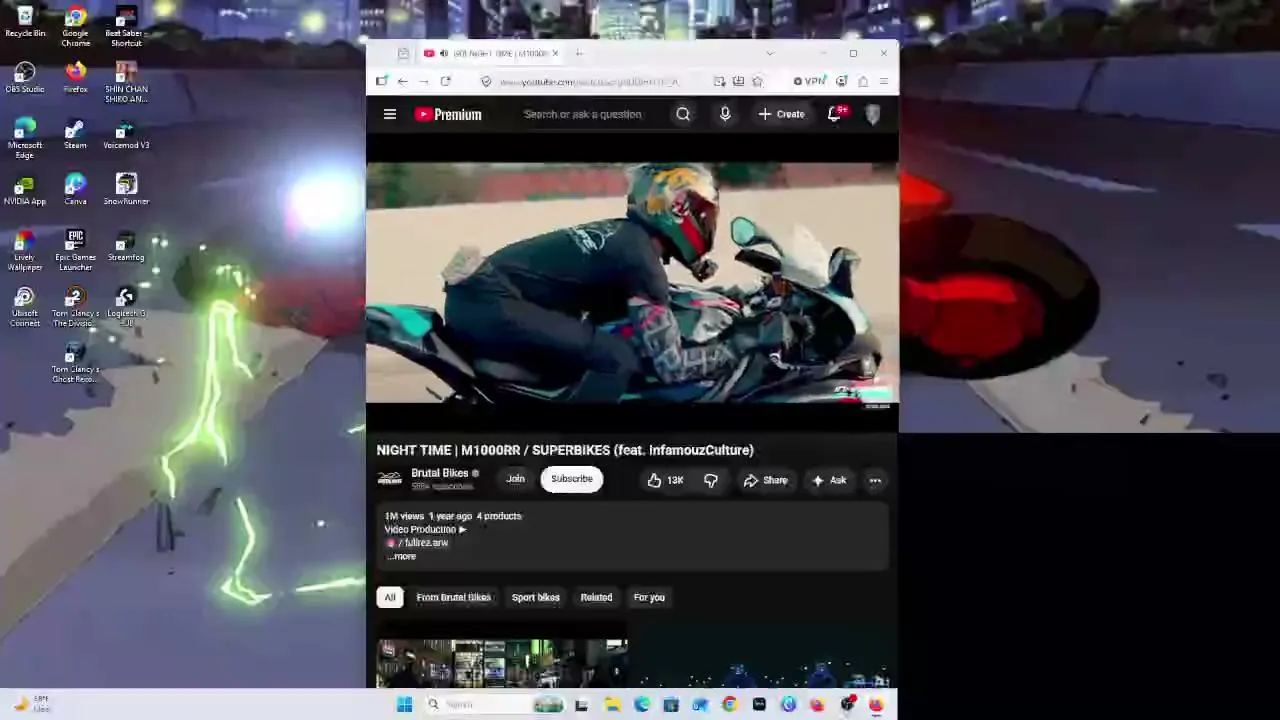Click the taskbar Search box
Image resolution: width=1280 pixels, height=720 pixels.
[x=495, y=705]
